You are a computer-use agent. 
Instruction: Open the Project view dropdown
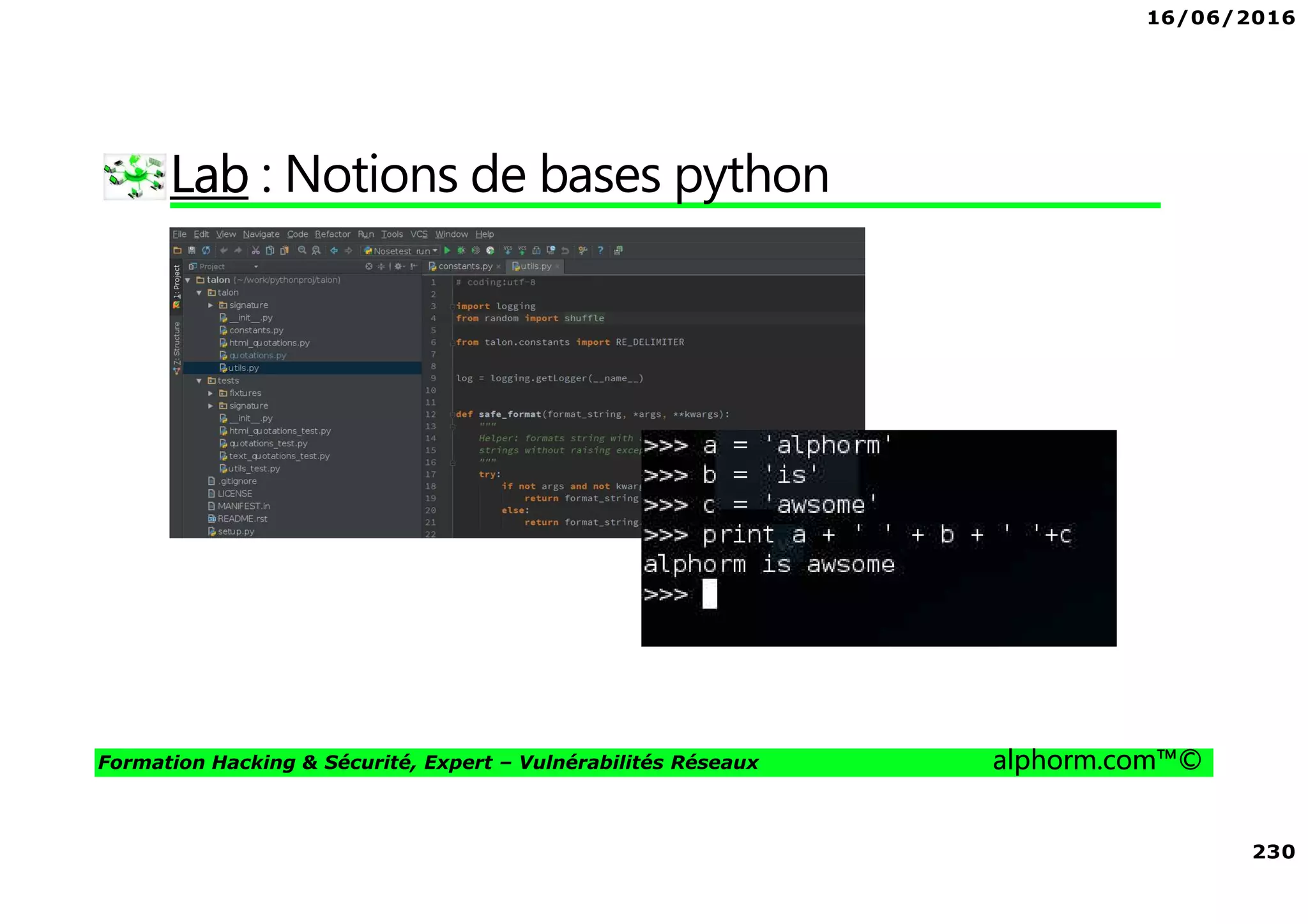(x=255, y=267)
